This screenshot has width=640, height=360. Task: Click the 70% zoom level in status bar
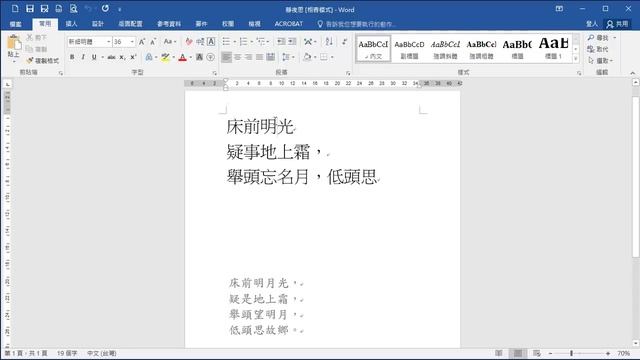623,353
